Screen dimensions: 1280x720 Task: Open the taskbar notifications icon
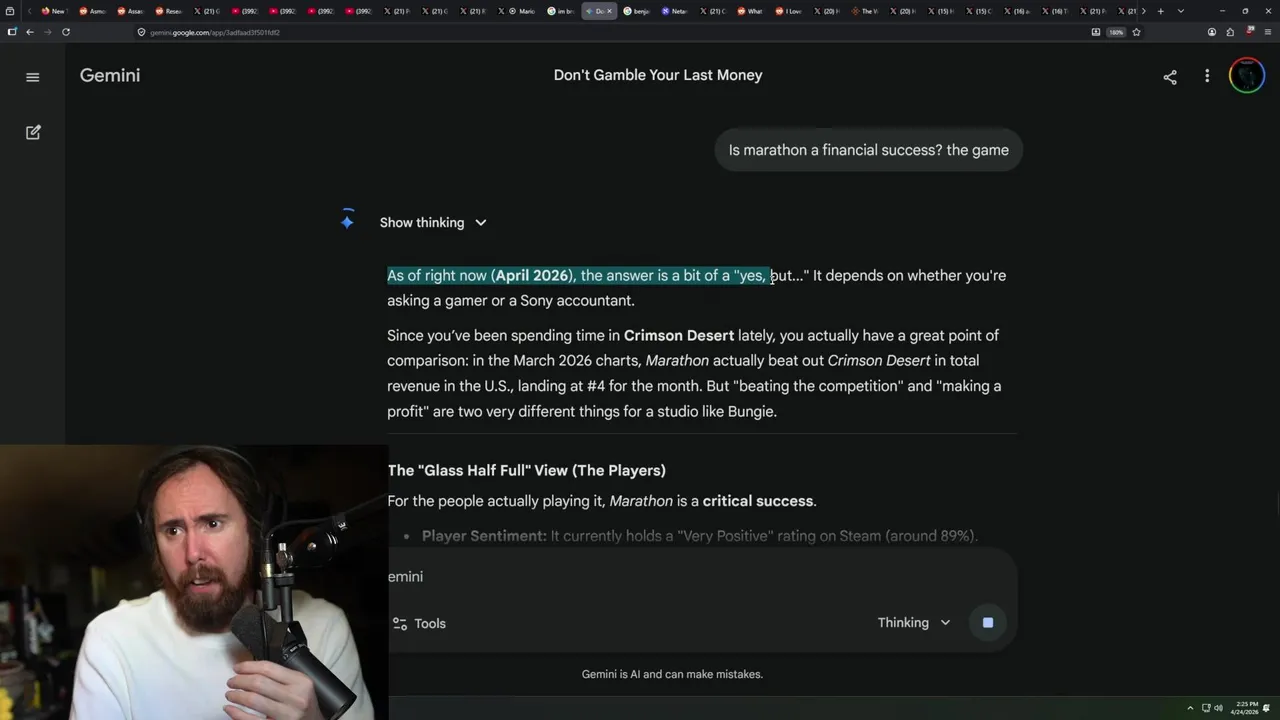(x=1266, y=708)
